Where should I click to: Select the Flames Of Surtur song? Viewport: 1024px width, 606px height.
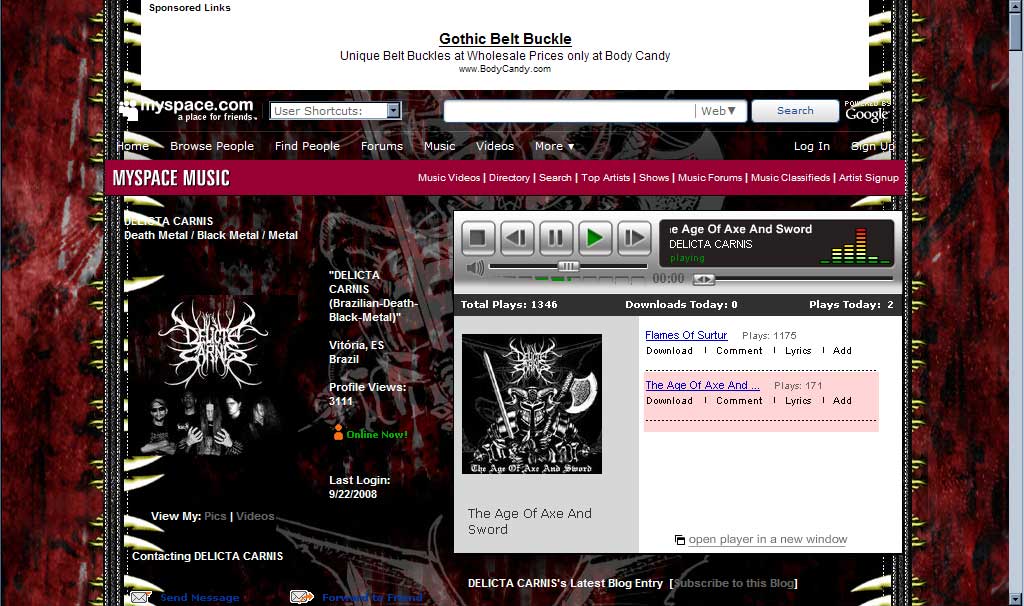tap(686, 335)
